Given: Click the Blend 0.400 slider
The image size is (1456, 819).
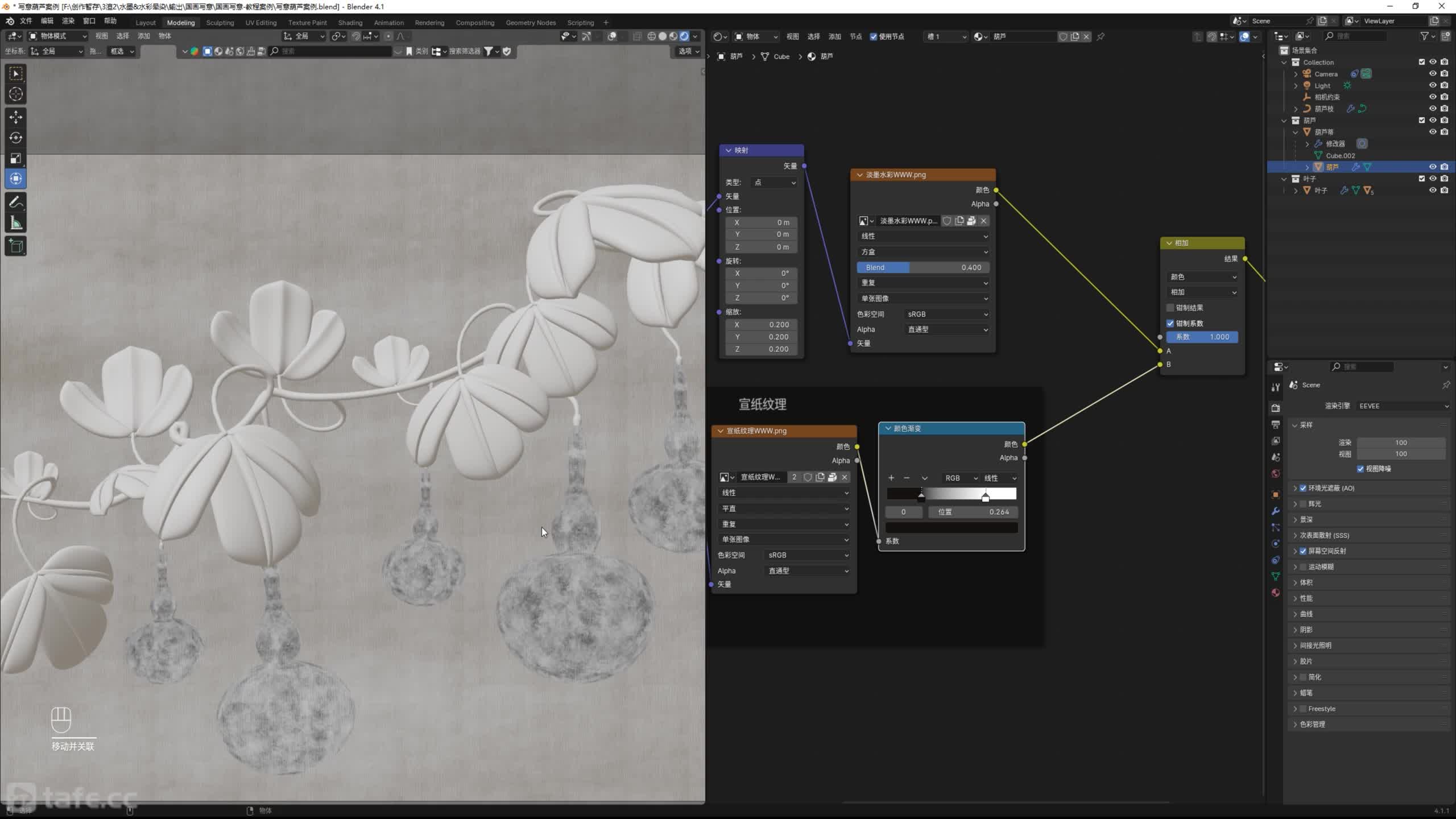Looking at the screenshot, I should [923, 267].
